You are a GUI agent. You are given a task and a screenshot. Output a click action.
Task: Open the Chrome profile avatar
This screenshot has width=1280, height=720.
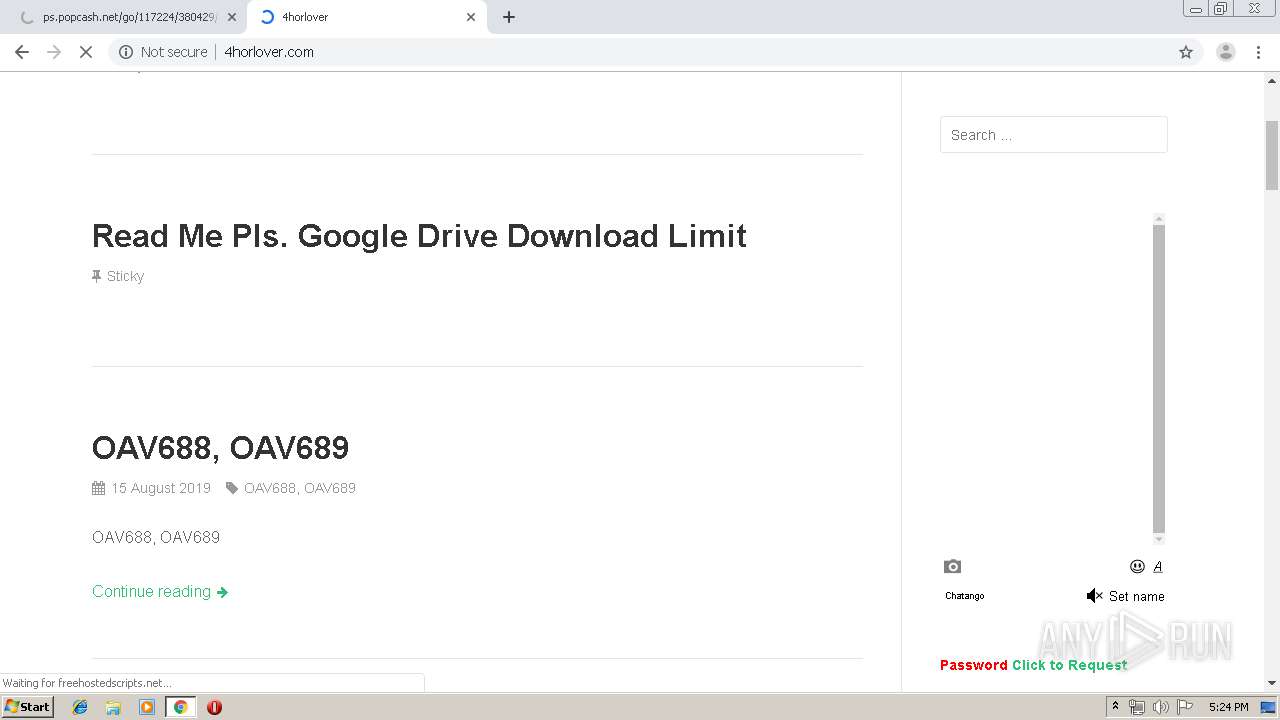click(x=1225, y=52)
